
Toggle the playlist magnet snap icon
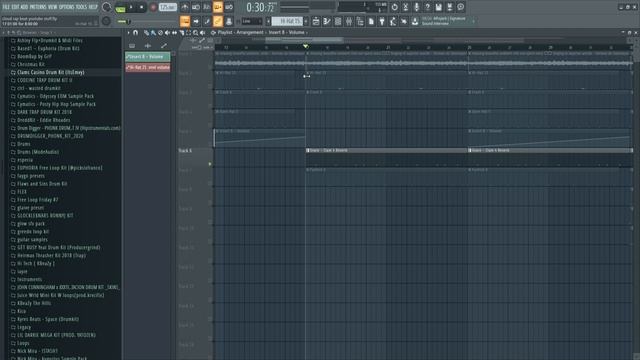(136, 33)
